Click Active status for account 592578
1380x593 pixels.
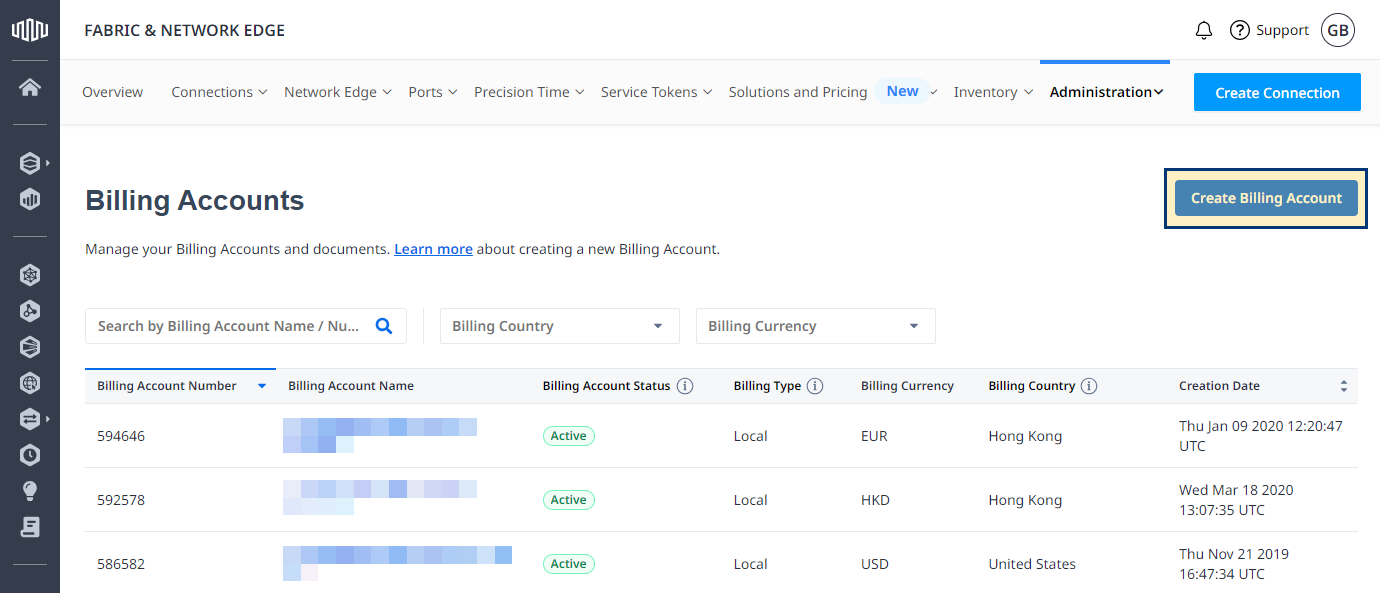569,500
